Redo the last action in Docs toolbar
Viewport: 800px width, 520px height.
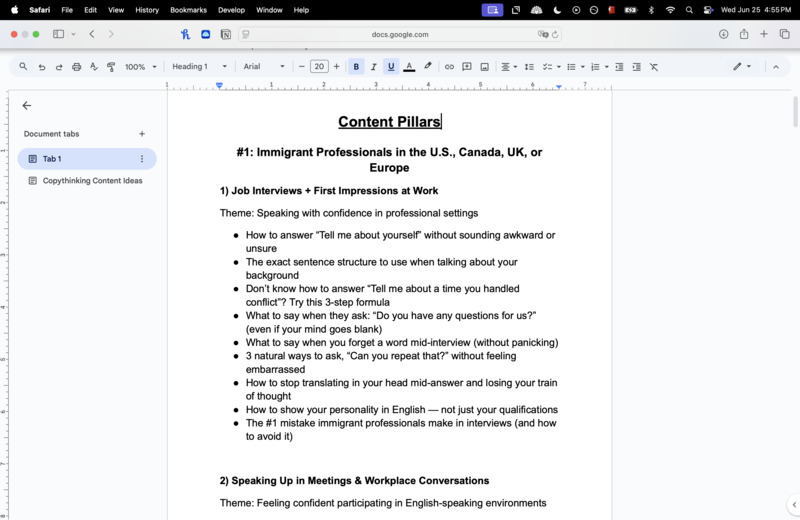tap(59, 67)
